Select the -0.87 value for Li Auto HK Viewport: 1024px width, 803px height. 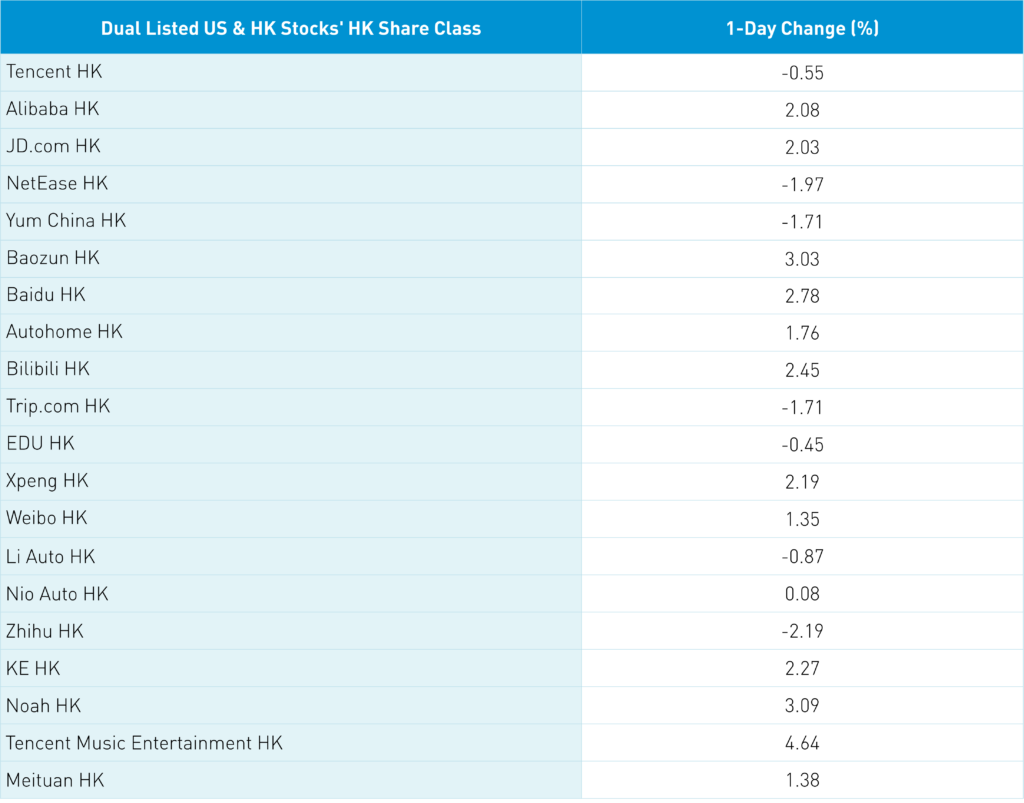click(802, 556)
